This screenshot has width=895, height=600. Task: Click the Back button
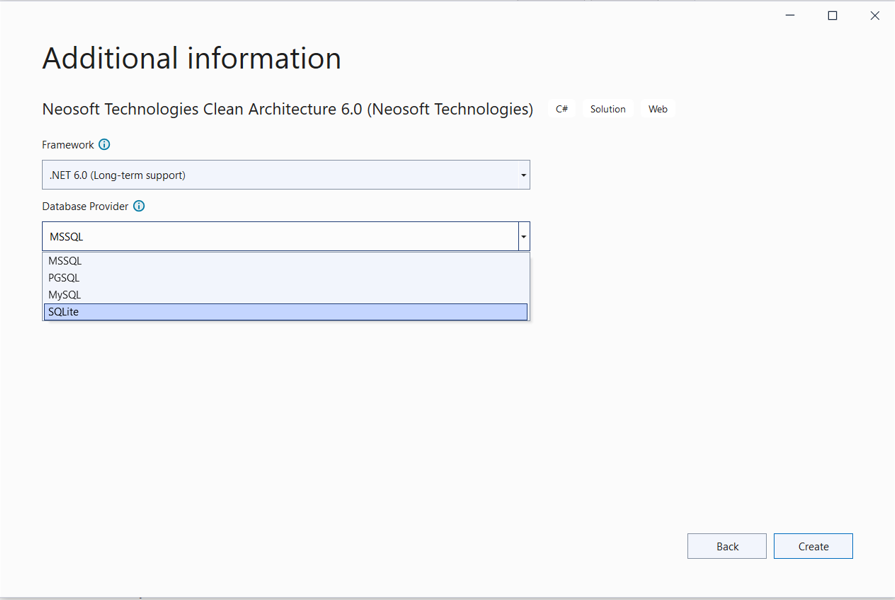pos(727,546)
